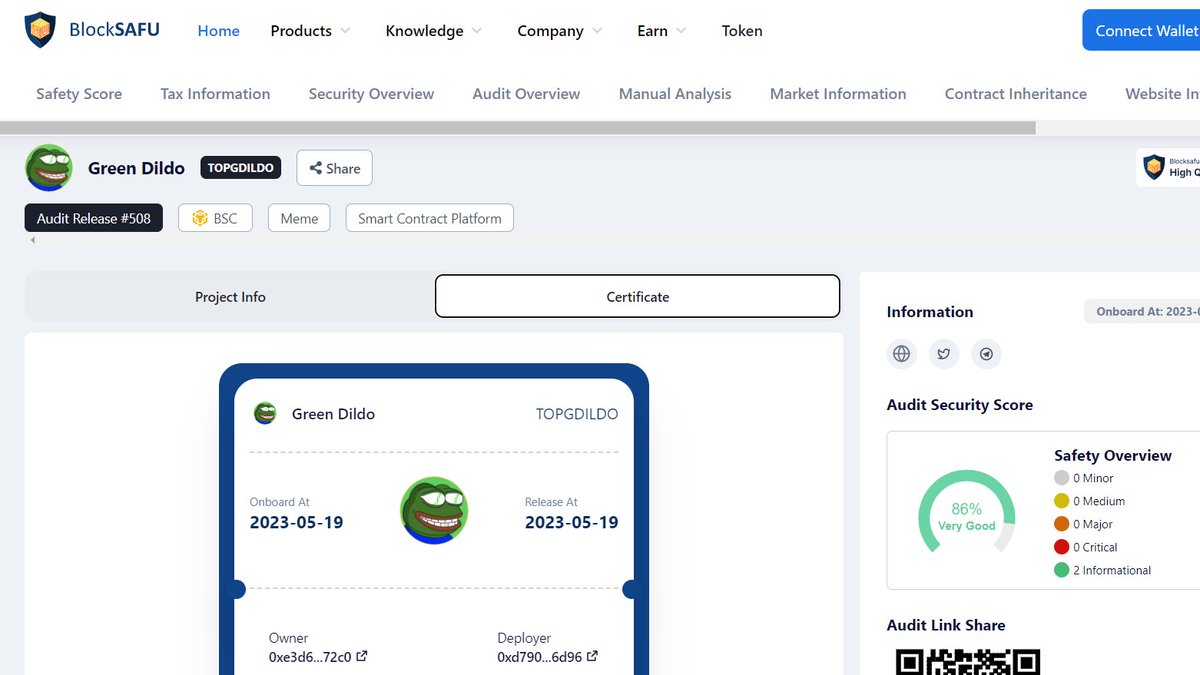The height and width of the screenshot is (675, 1200).
Task: Click the horizontal scrollbar under section tabs
Action: point(517,128)
